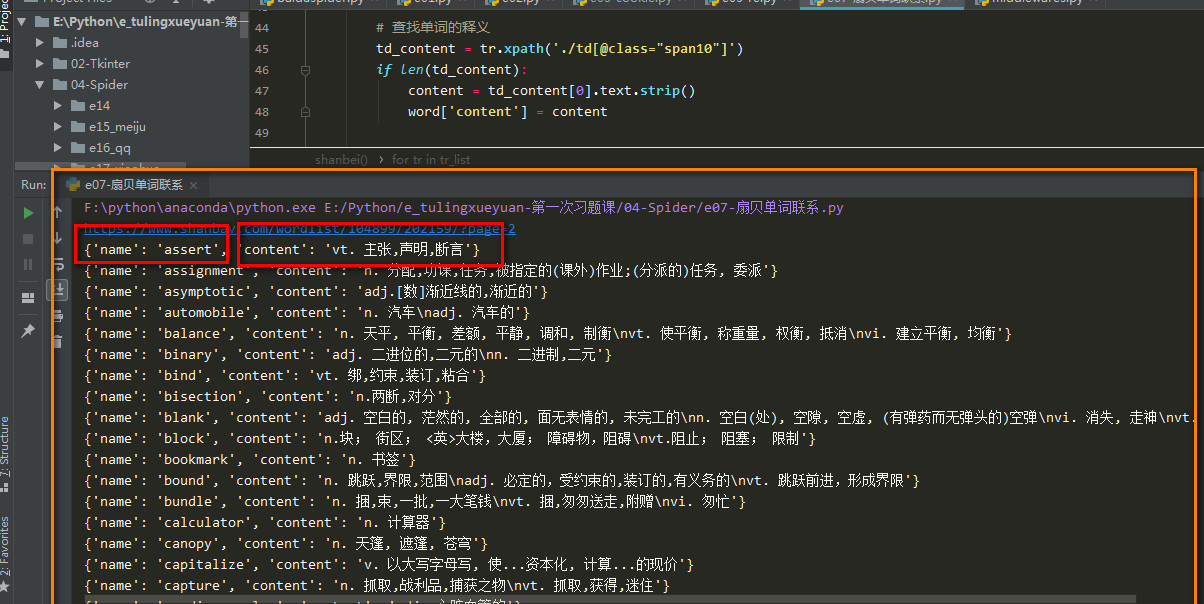Move down the stack trace with Down arrow
Image resolution: width=1204 pixels, height=604 pixels.
59,239
